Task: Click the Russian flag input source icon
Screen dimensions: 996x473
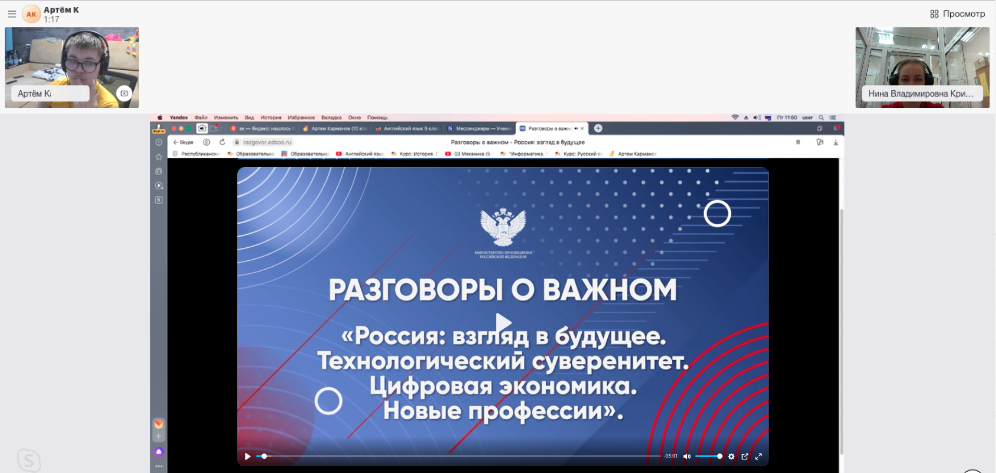Action: pos(767,117)
